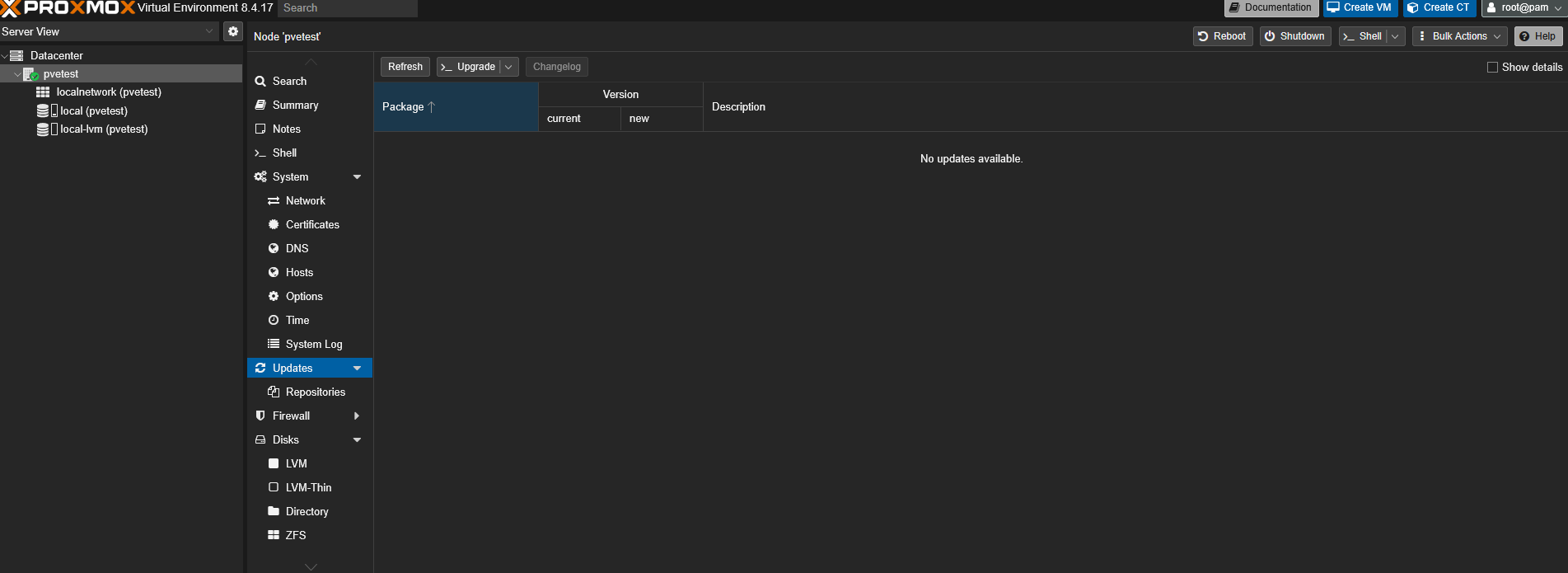
Task: Click Create VM in the top bar
Action: pos(1360,8)
